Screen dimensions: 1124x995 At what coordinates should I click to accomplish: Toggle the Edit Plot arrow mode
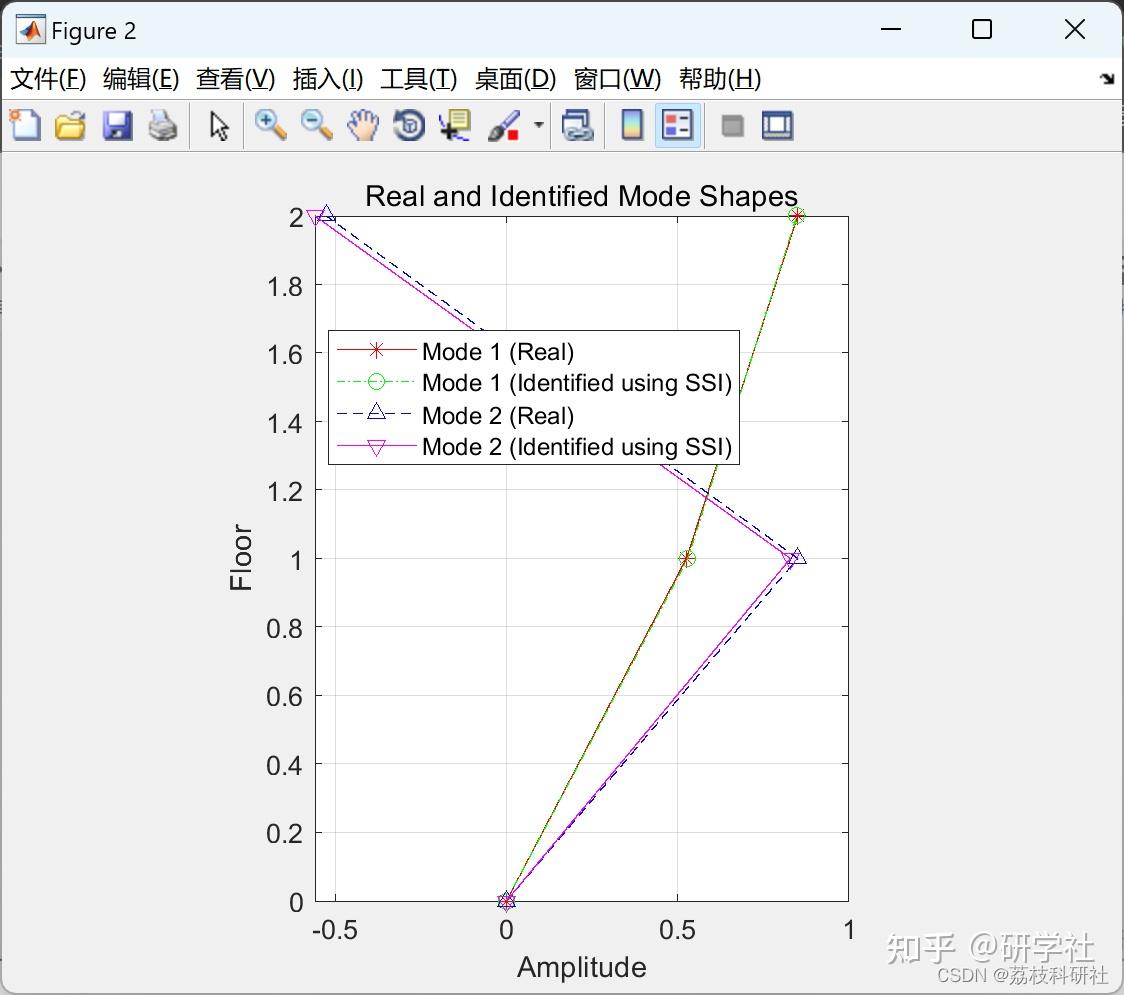[216, 125]
